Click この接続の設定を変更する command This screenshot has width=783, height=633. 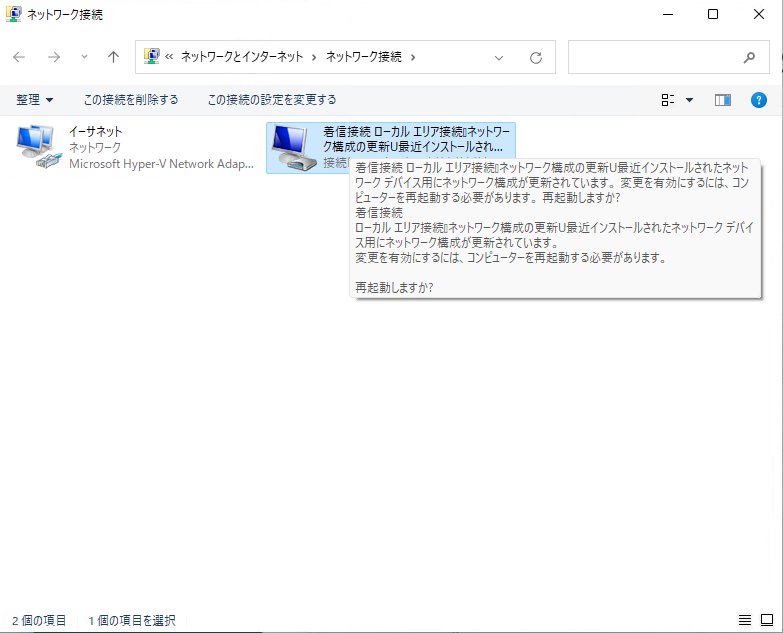(272, 100)
